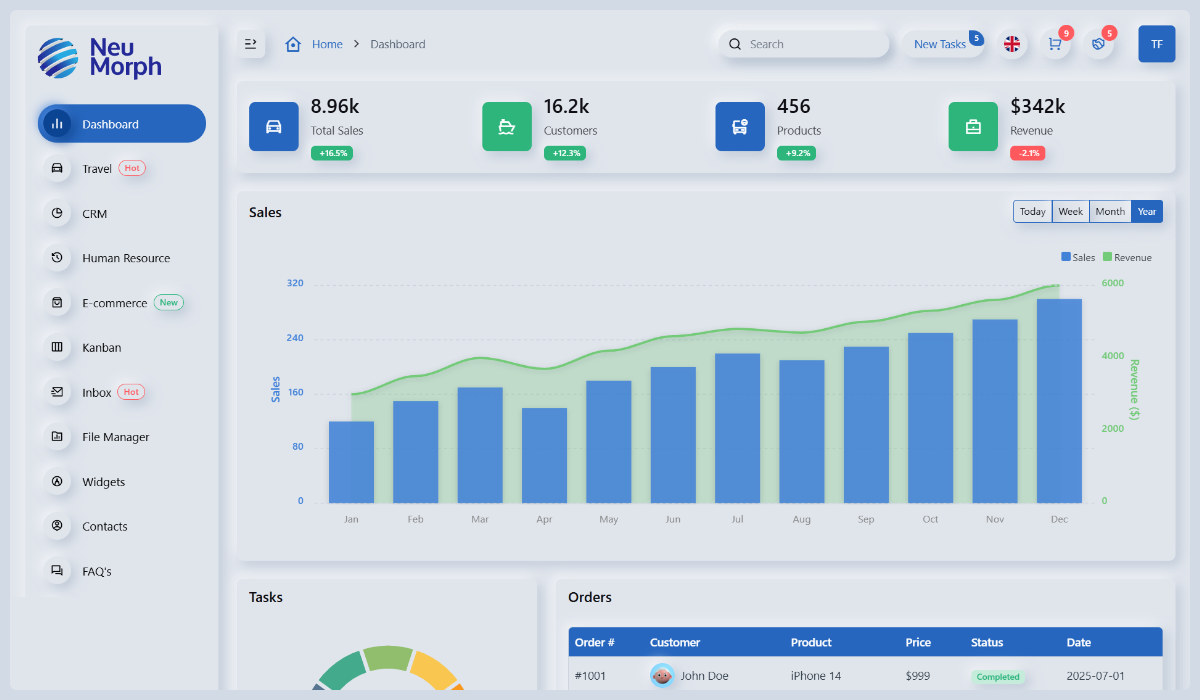Click the UK flag language icon

[1011, 44]
